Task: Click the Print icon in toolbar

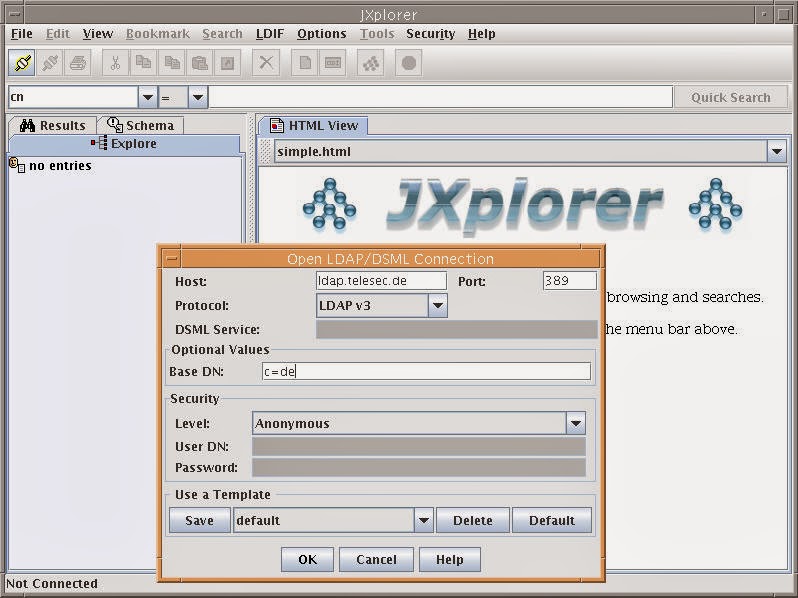Action: (x=78, y=63)
